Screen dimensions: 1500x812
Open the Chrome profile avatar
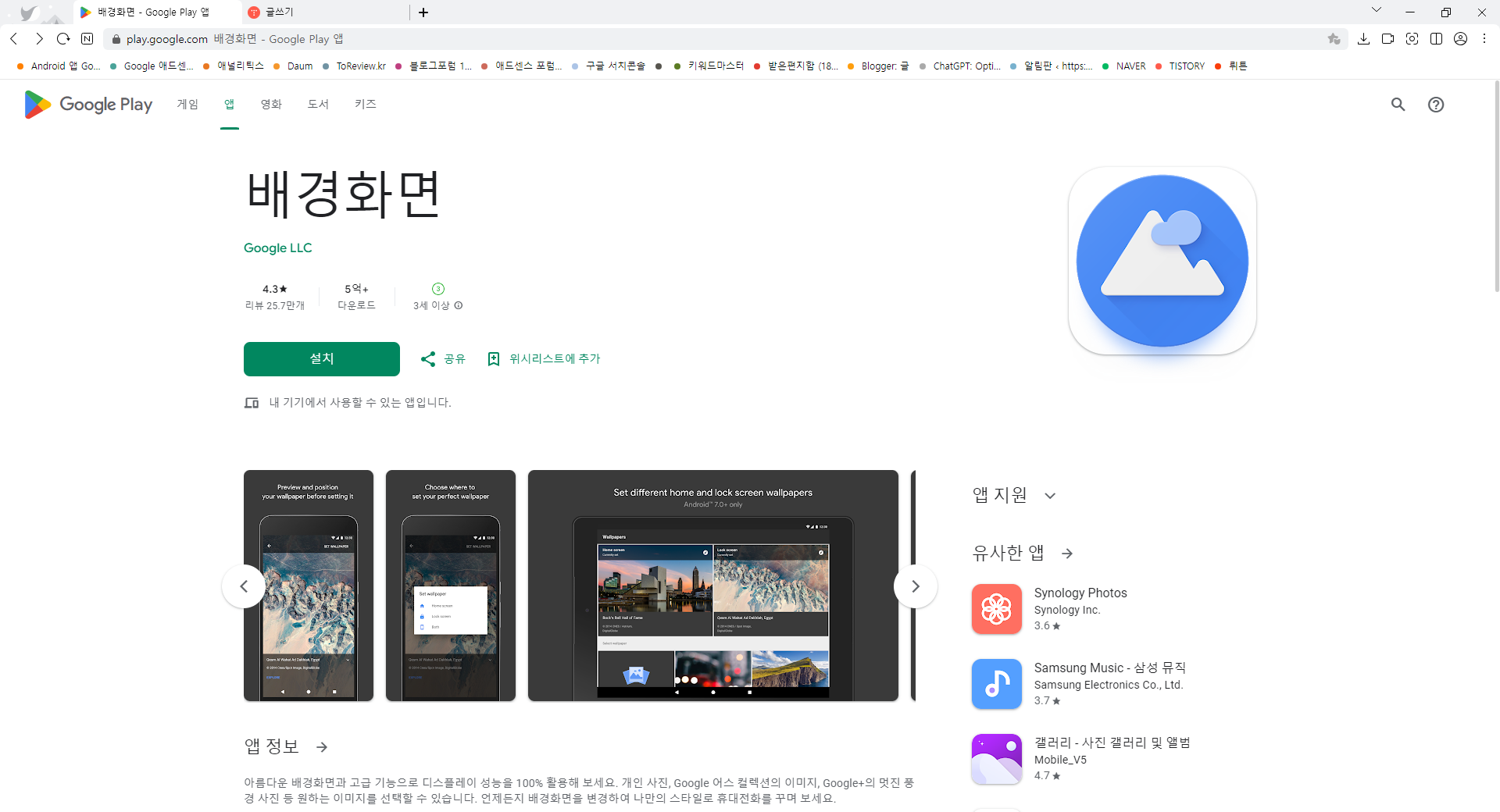pyautogui.click(x=1461, y=38)
